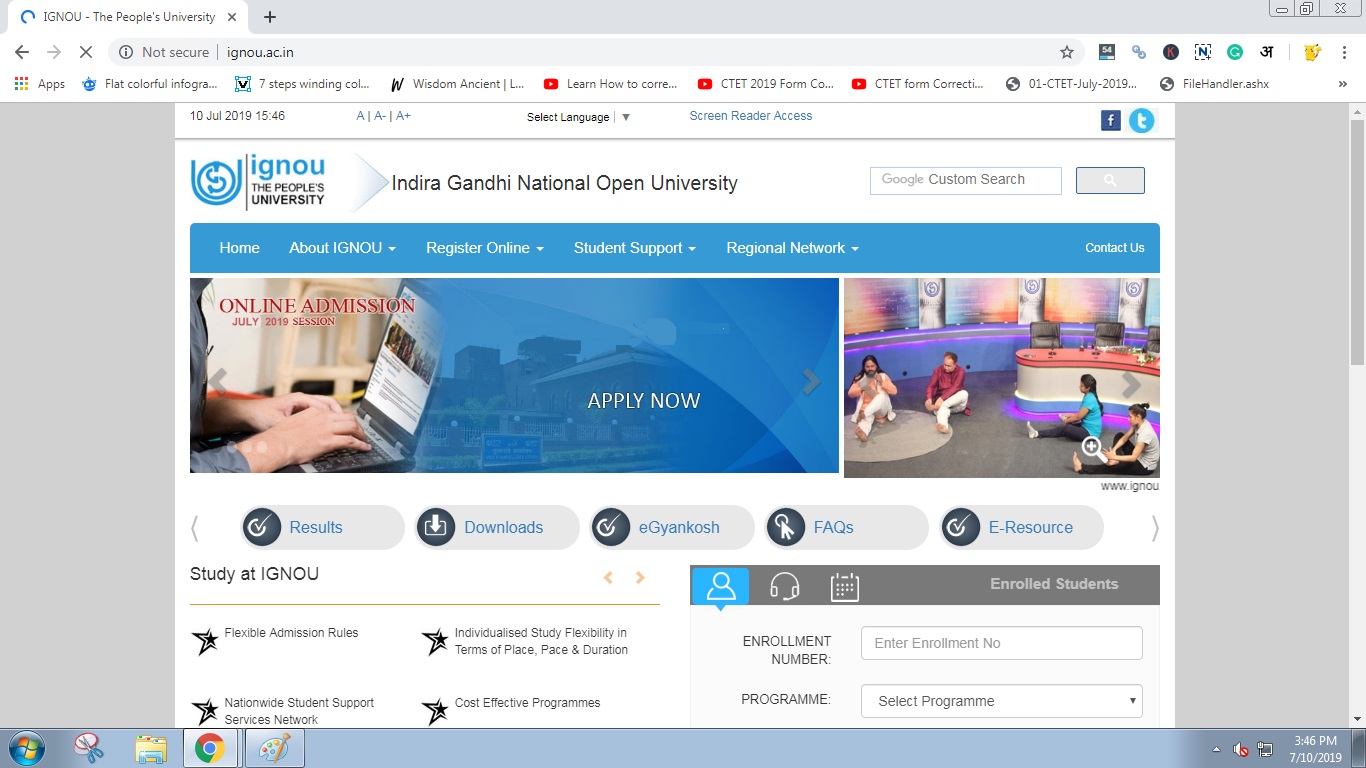Expand the Student Support menu

[x=635, y=248]
